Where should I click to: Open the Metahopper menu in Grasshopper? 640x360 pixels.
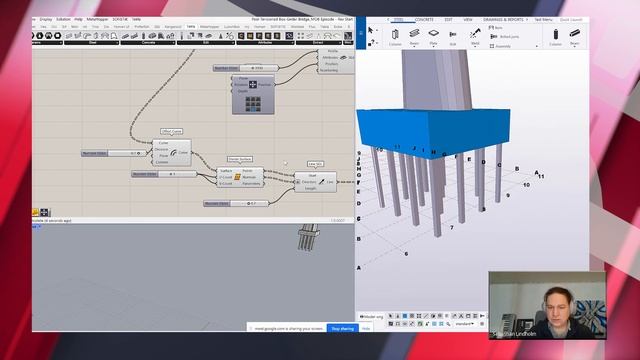pos(97,19)
